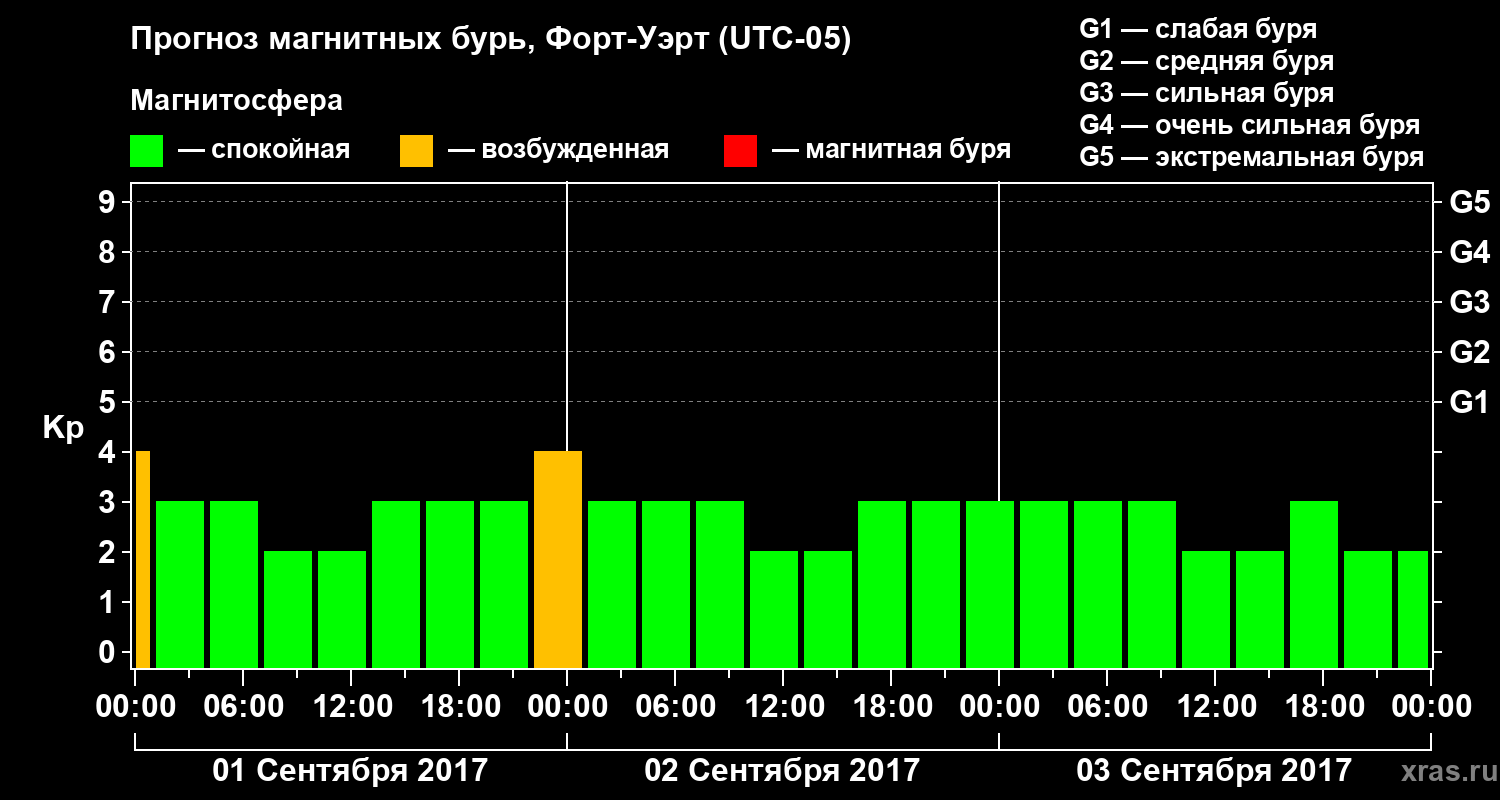Click the last '00:00' time label at chart end

coord(1431,707)
